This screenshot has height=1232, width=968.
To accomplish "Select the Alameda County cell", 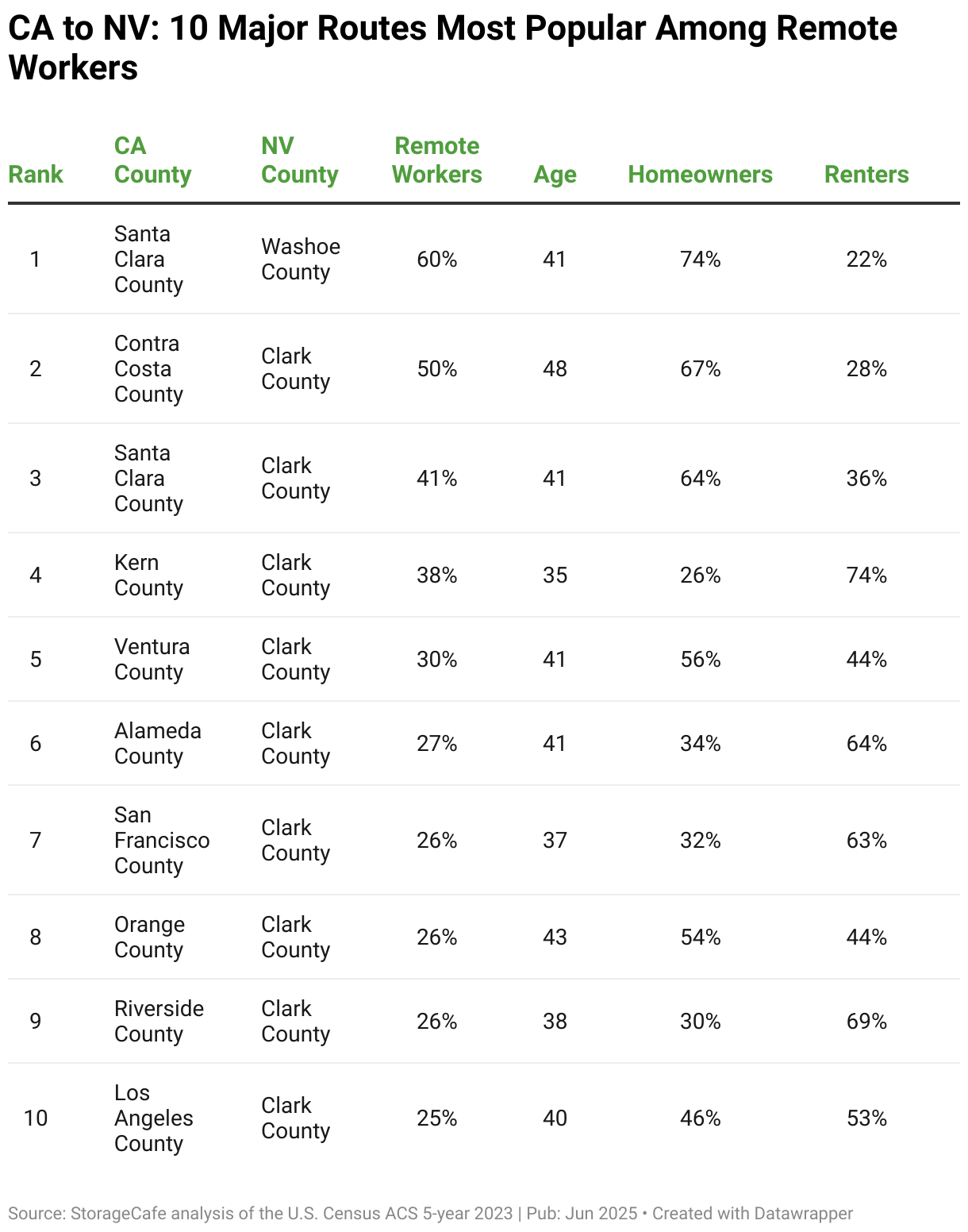I will pos(158,744).
